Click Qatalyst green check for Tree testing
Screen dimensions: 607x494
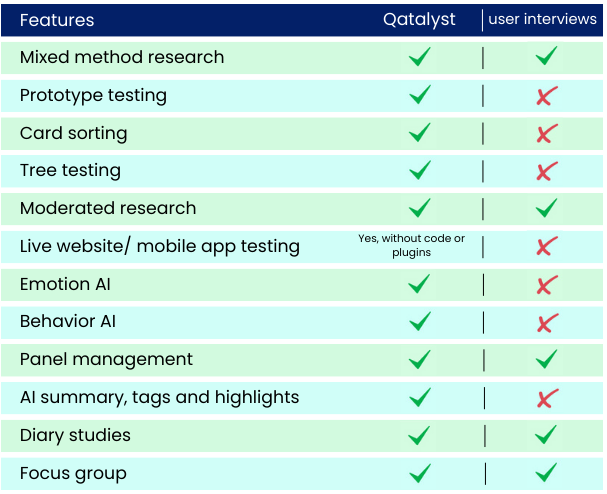420,170
